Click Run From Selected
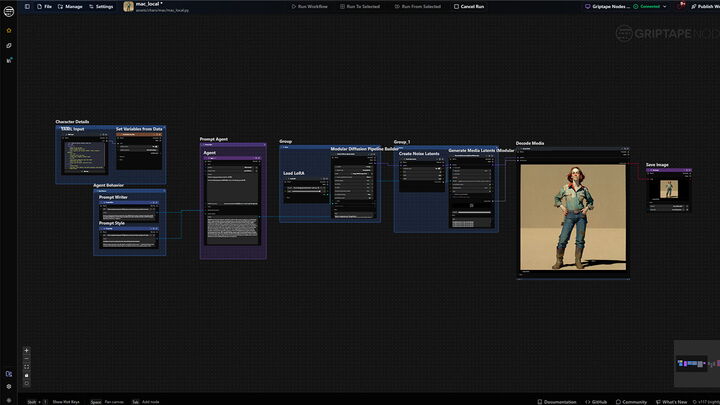Image resolution: width=720 pixels, height=405 pixels. pyautogui.click(x=417, y=6)
